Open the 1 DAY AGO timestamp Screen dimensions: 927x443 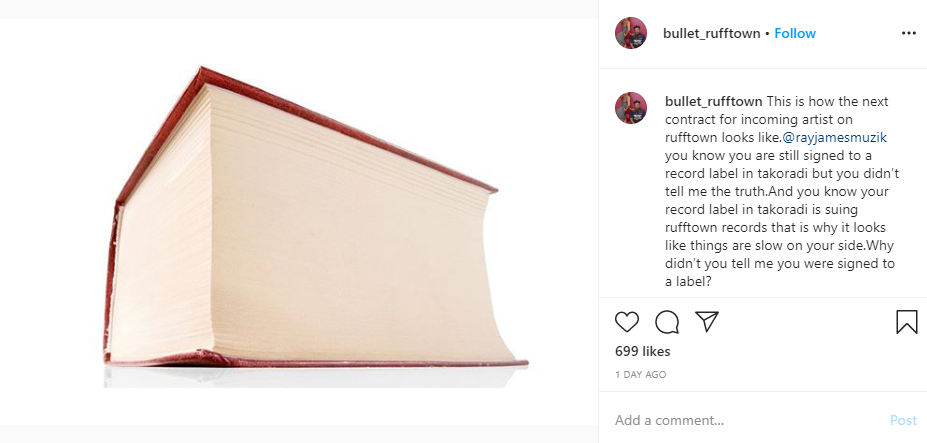640,374
